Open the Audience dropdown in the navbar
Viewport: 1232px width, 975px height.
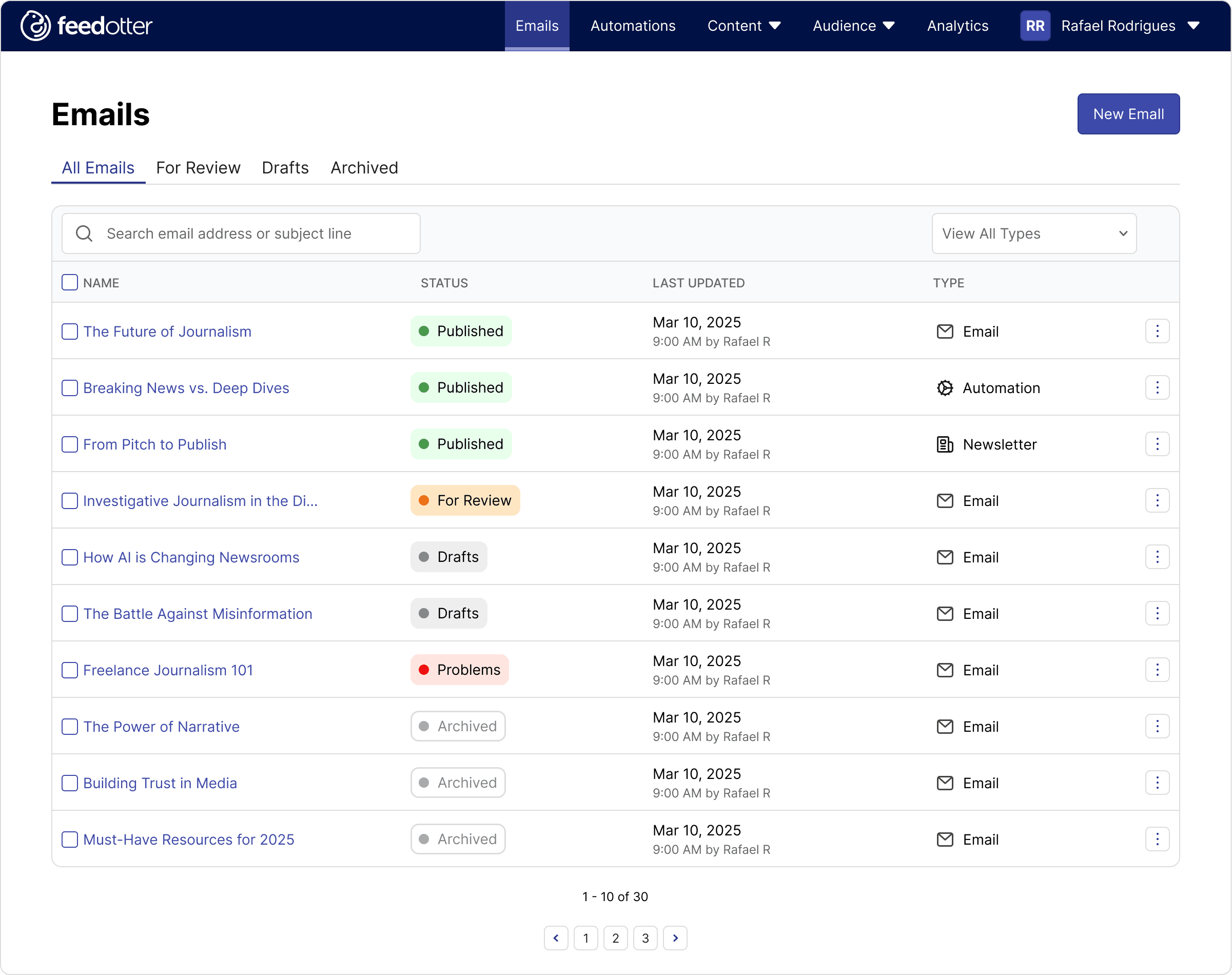pyautogui.click(x=853, y=26)
